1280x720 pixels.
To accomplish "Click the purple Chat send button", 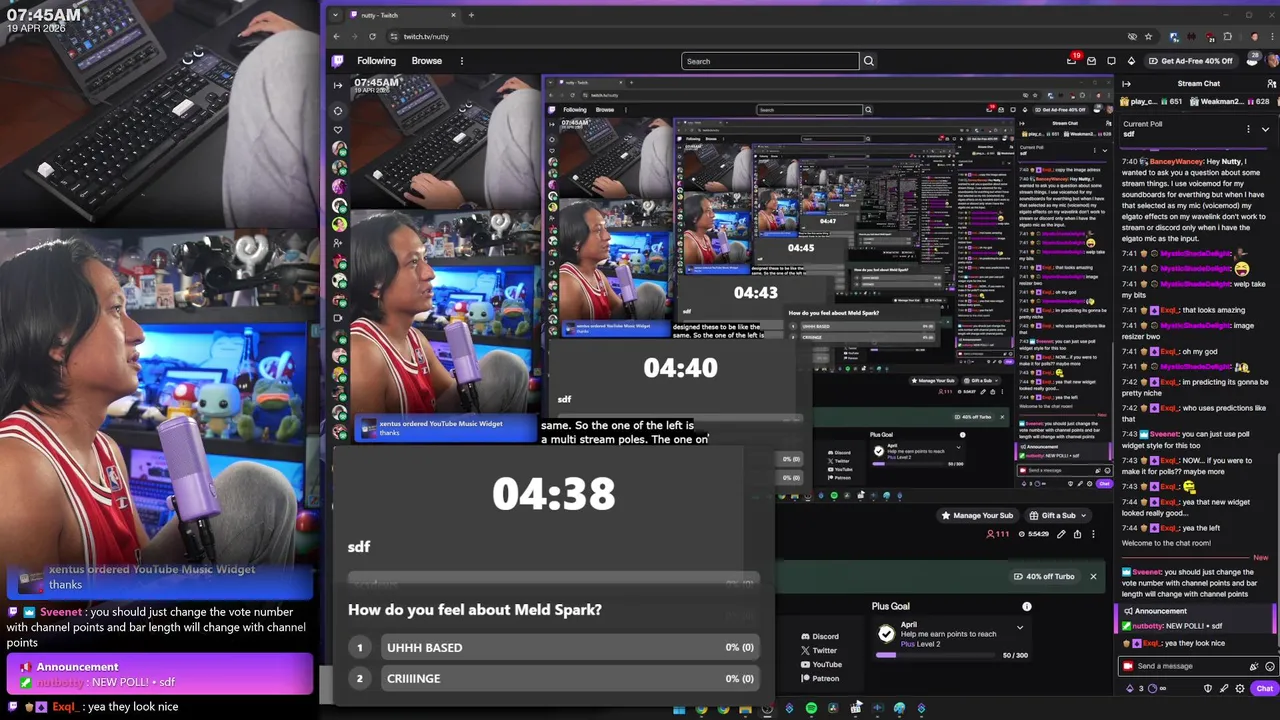I will pyautogui.click(x=1264, y=688).
